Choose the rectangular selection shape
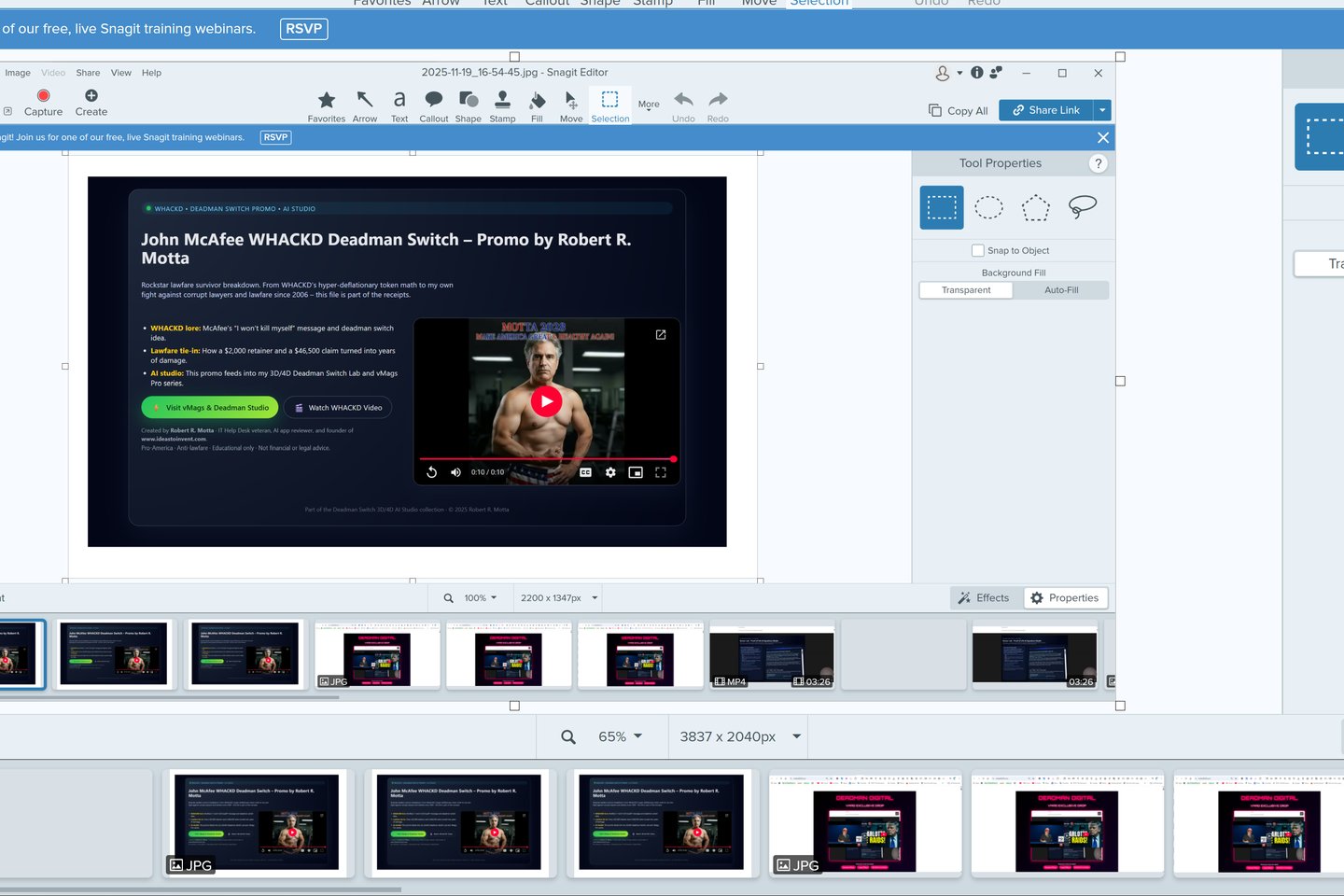 [942, 207]
